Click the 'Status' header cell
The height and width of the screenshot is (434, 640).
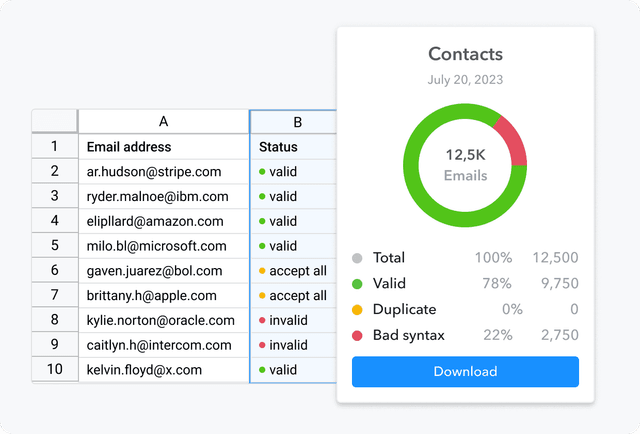293,147
